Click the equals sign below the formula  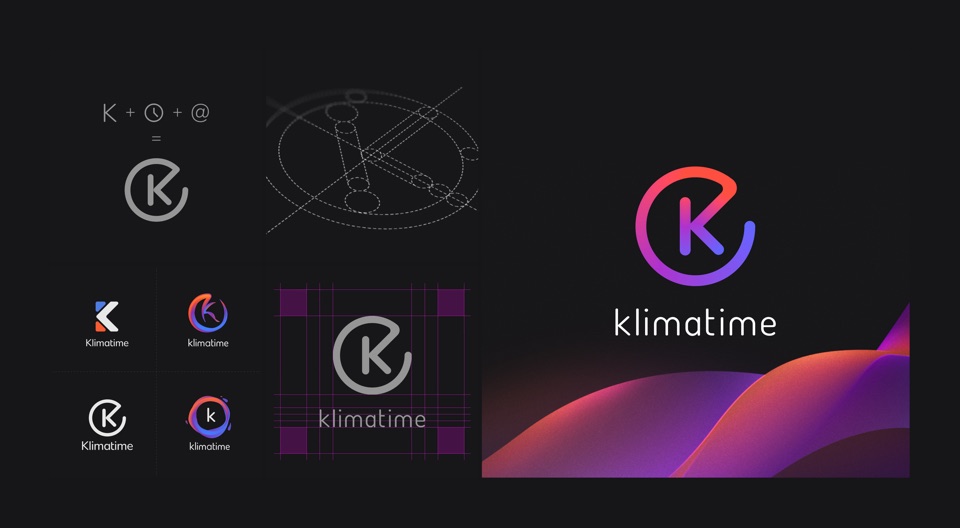click(x=156, y=140)
